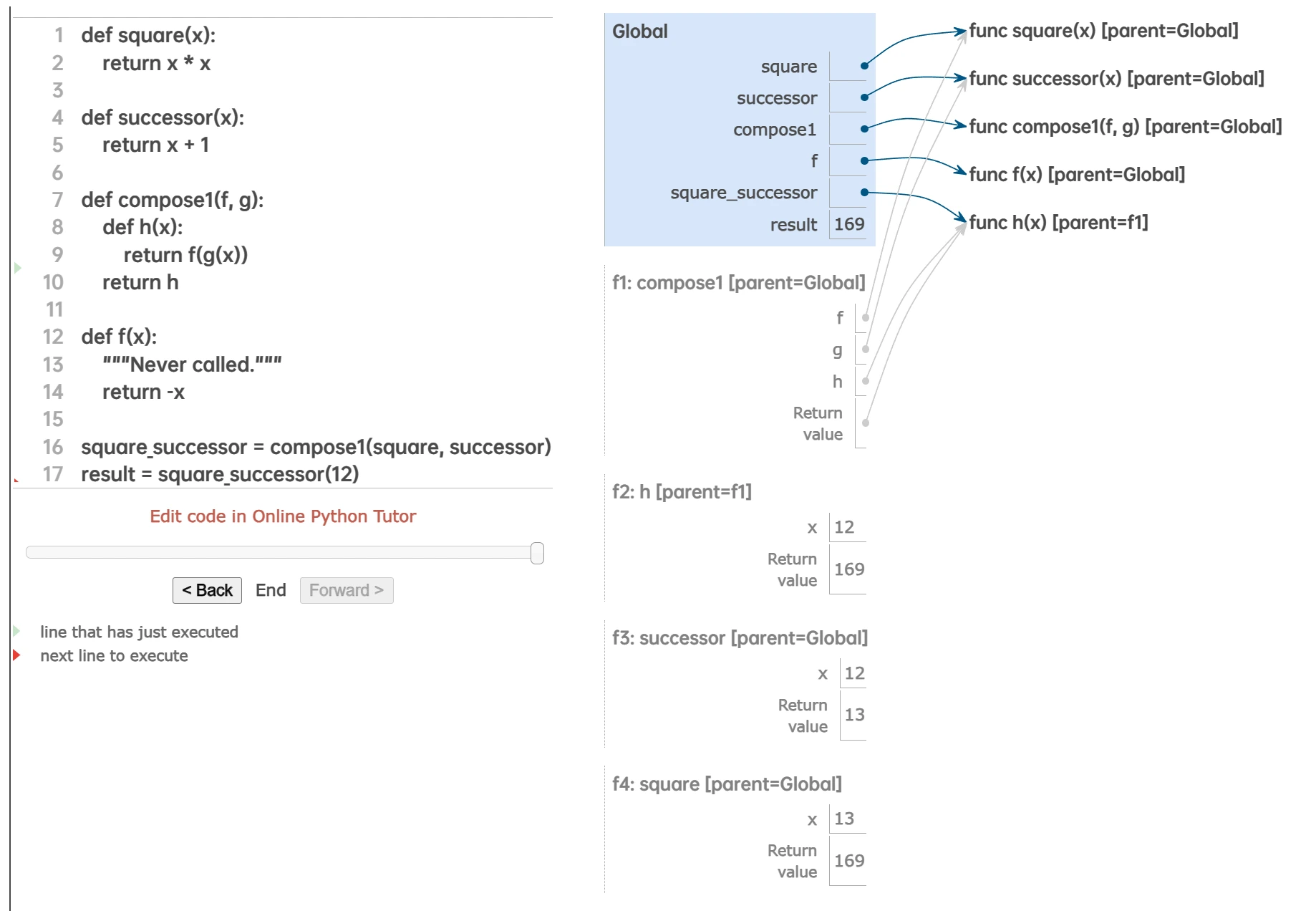Click the f4: square frame title
1316x911 pixels.
pyautogui.click(x=727, y=784)
